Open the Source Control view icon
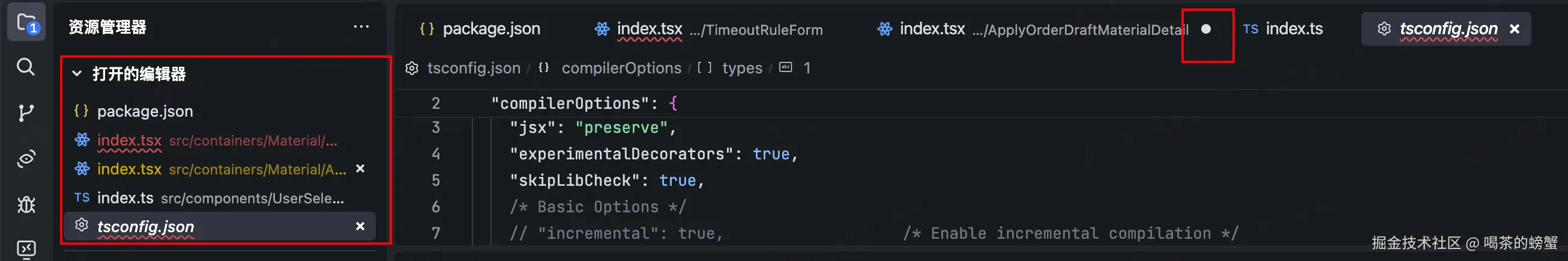 tap(26, 113)
